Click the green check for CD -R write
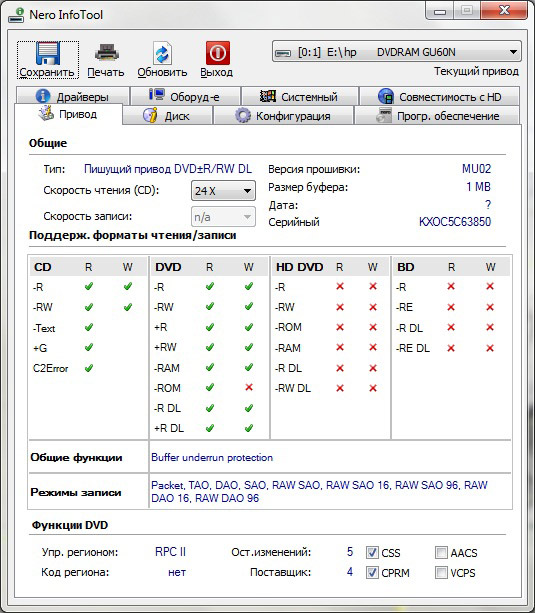 tap(127, 287)
